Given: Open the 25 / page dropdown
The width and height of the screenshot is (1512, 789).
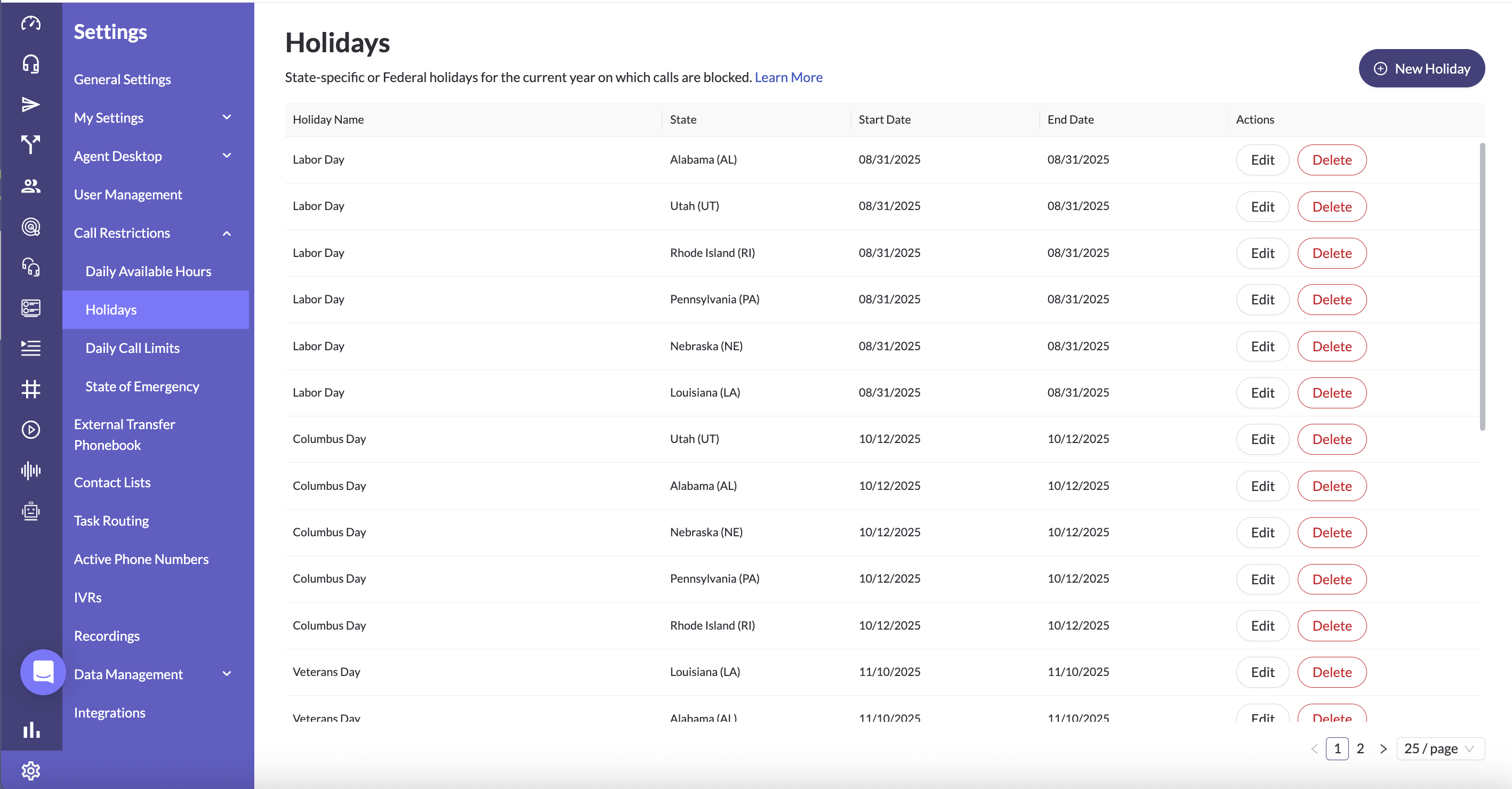Looking at the screenshot, I should (1440, 748).
